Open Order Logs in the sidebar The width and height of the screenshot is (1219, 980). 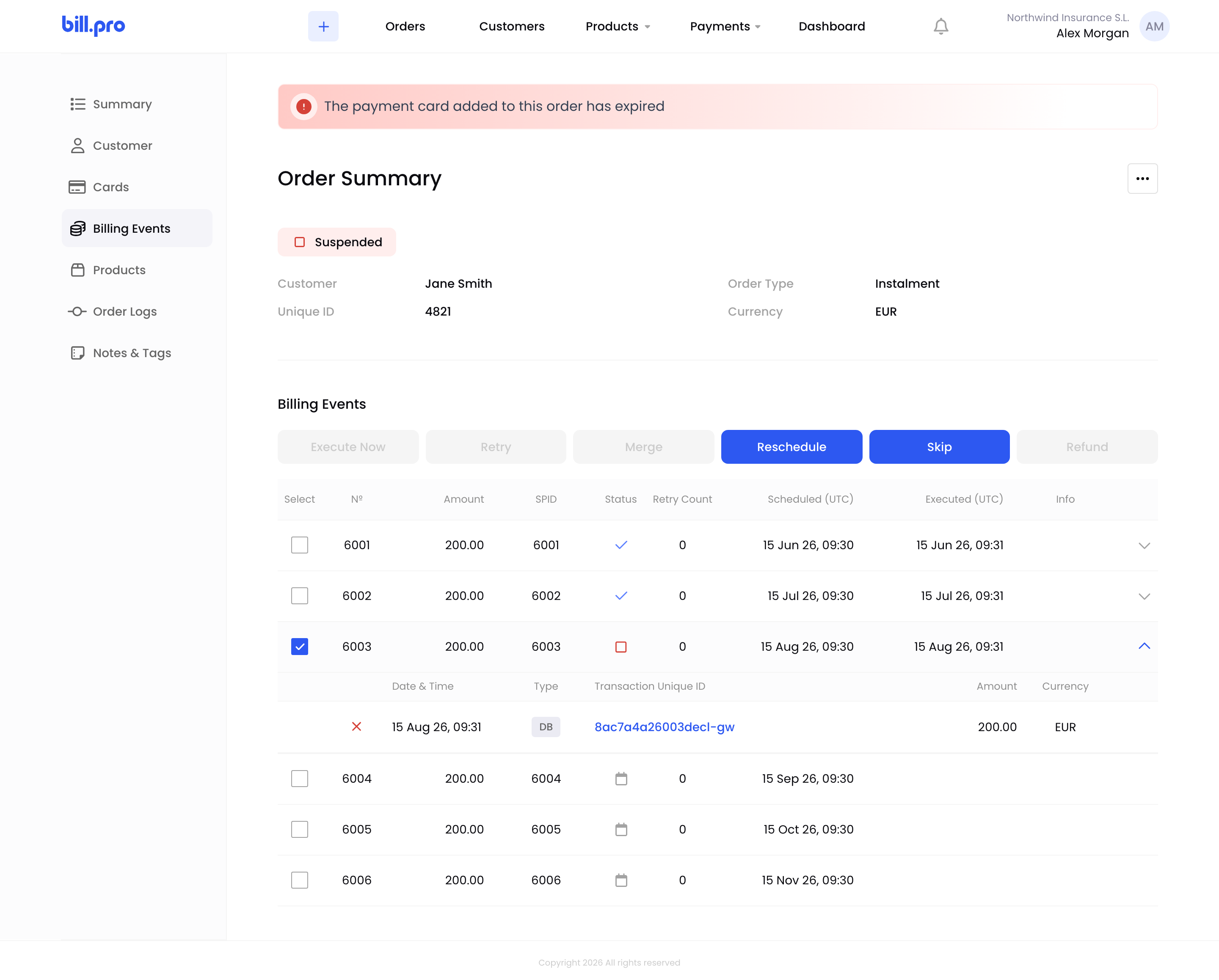[137, 311]
